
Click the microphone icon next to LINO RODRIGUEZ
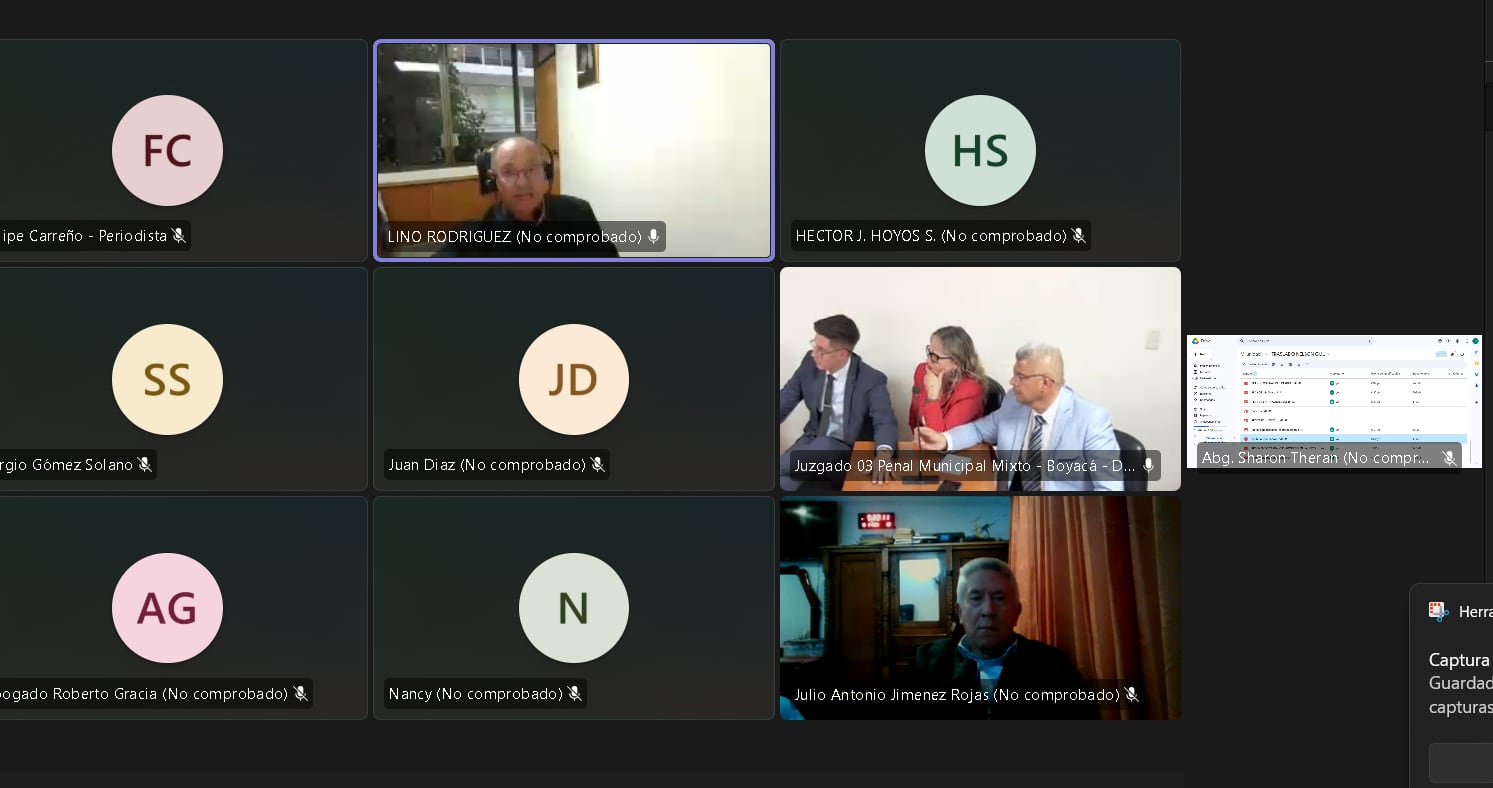(x=653, y=237)
